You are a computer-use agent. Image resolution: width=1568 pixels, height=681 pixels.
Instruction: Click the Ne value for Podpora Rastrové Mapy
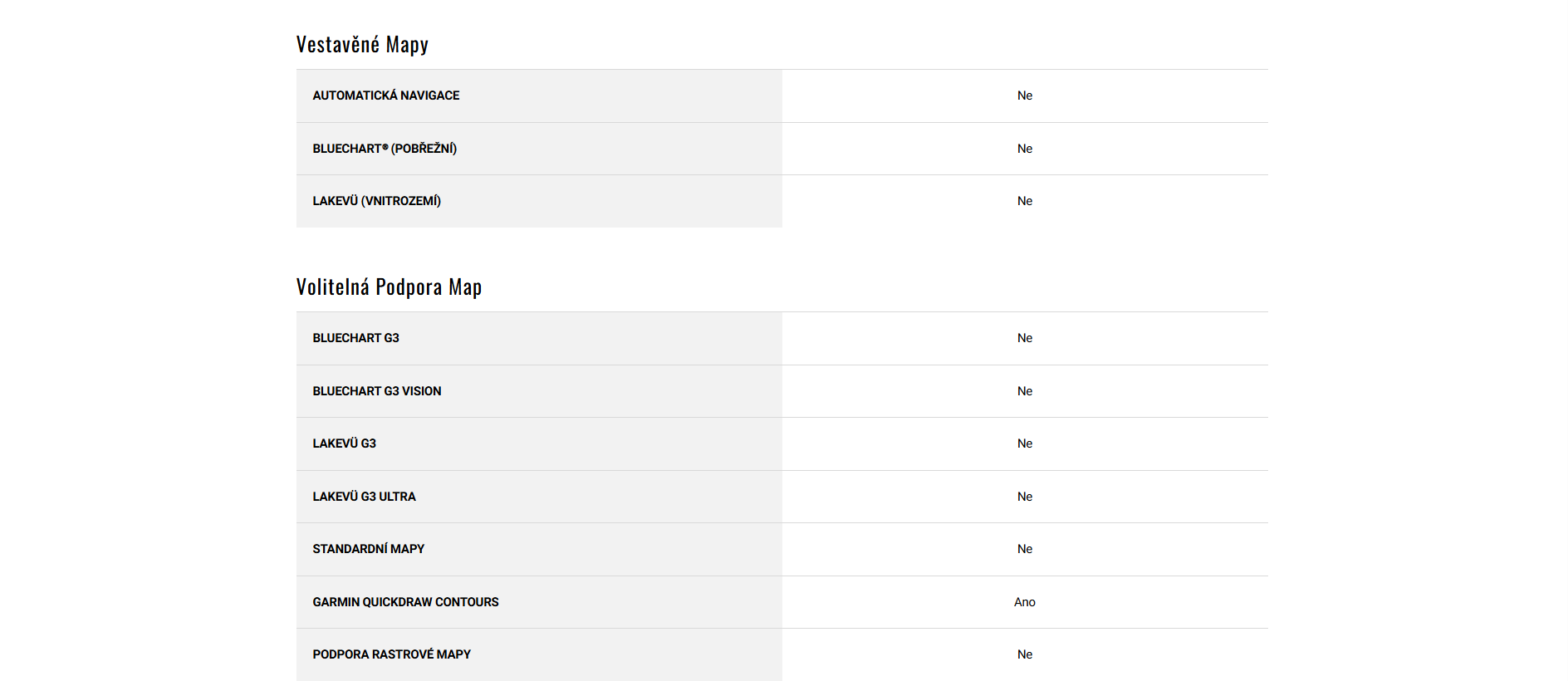click(x=1025, y=654)
